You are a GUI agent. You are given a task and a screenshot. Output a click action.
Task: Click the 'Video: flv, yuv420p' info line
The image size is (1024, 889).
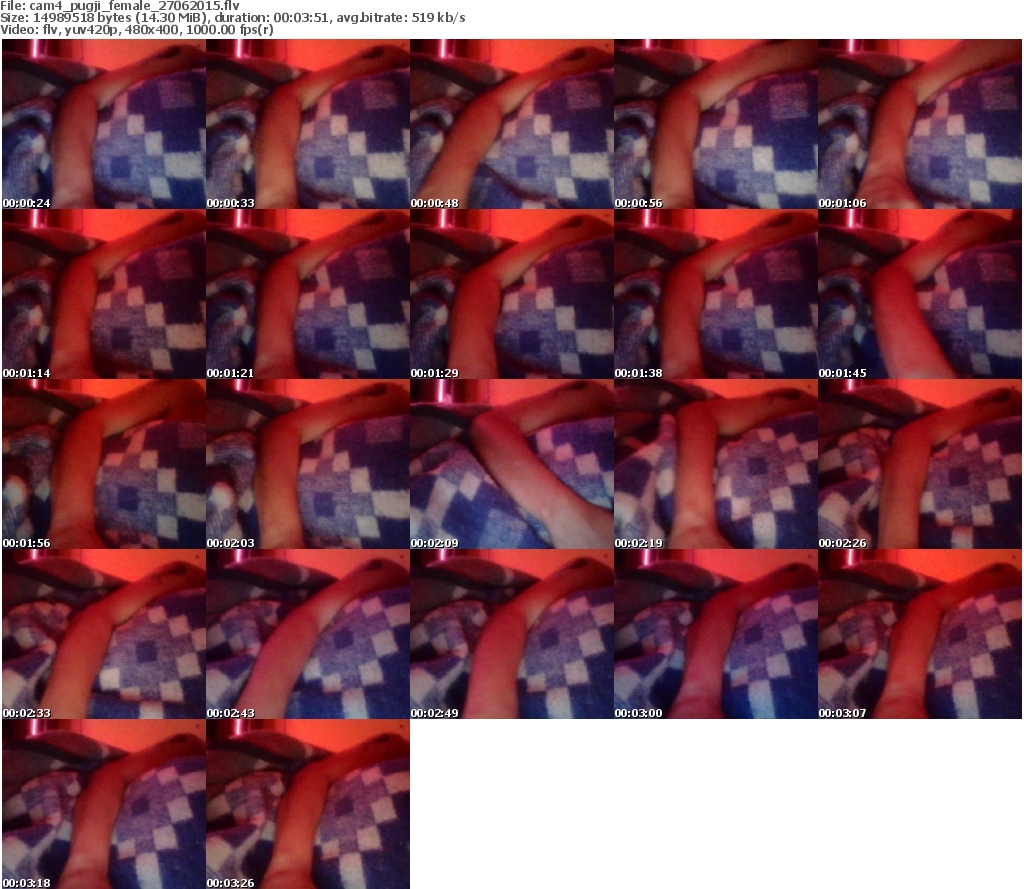click(136, 30)
